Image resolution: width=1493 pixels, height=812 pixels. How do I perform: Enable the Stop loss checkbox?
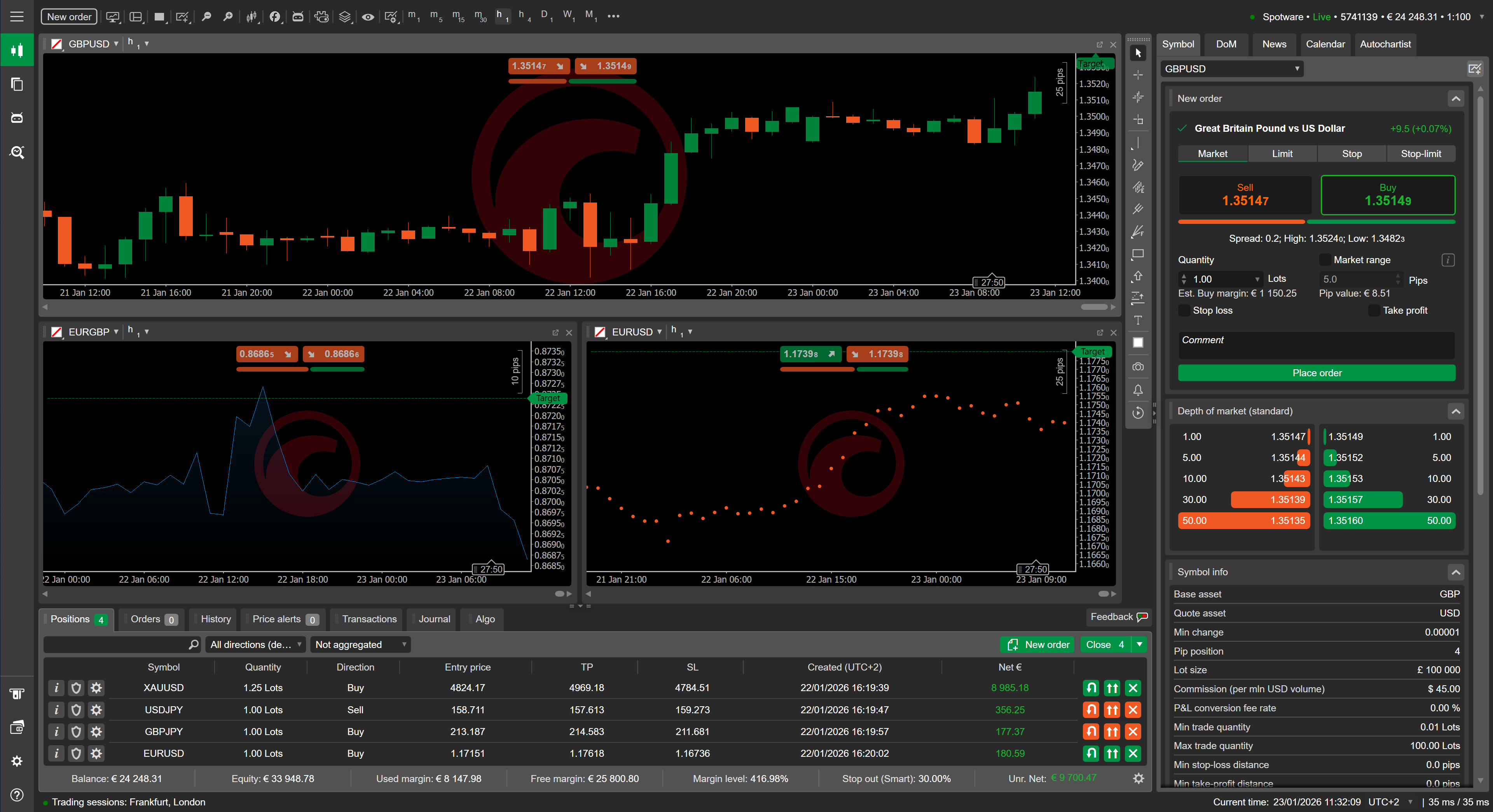[1184, 311]
